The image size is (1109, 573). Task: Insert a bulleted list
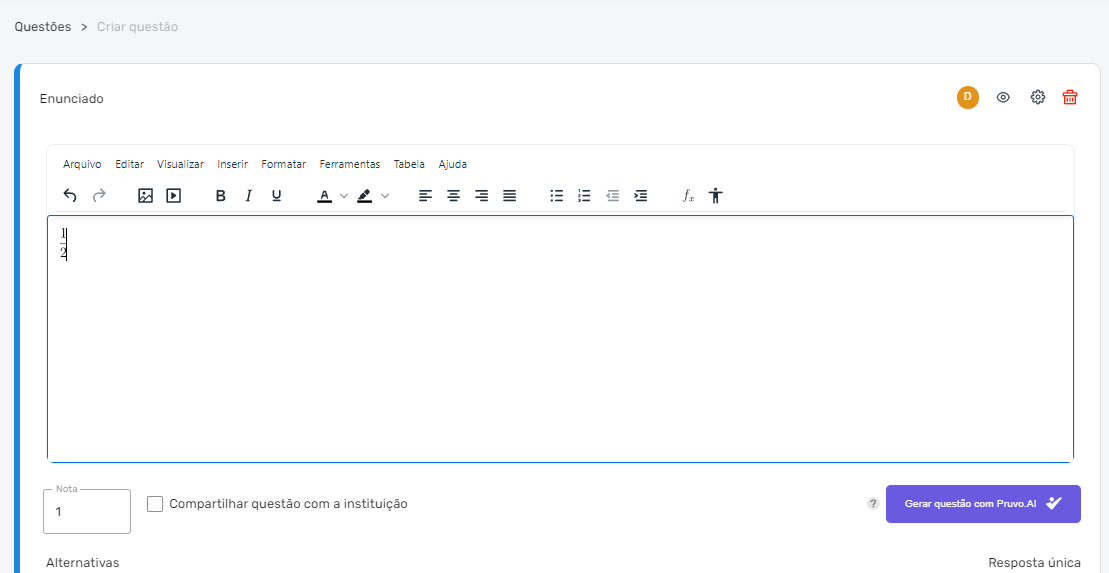557,196
